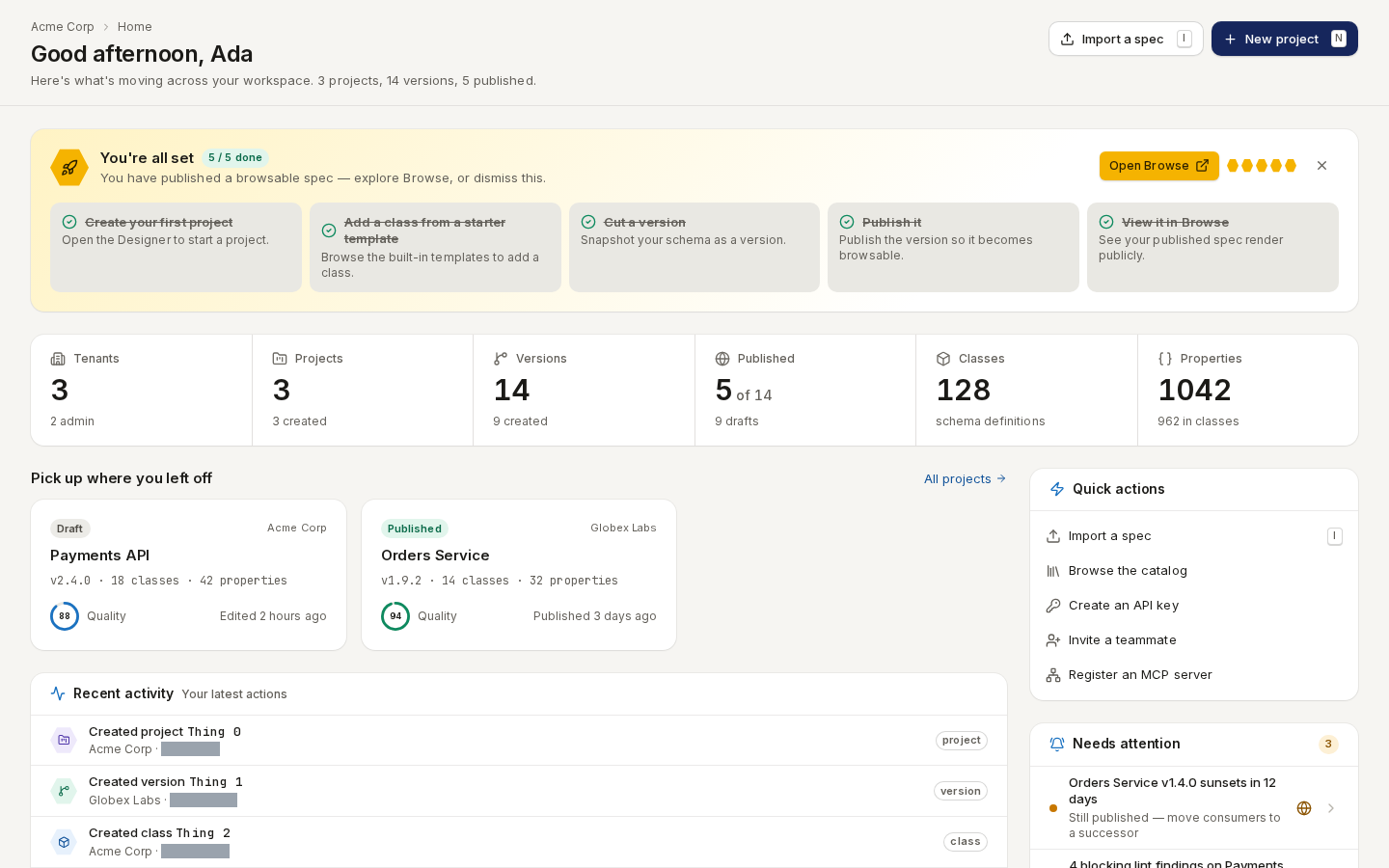Click the Import a spec header button
This screenshot has height=868, width=1389.
pyautogui.click(x=1126, y=39)
